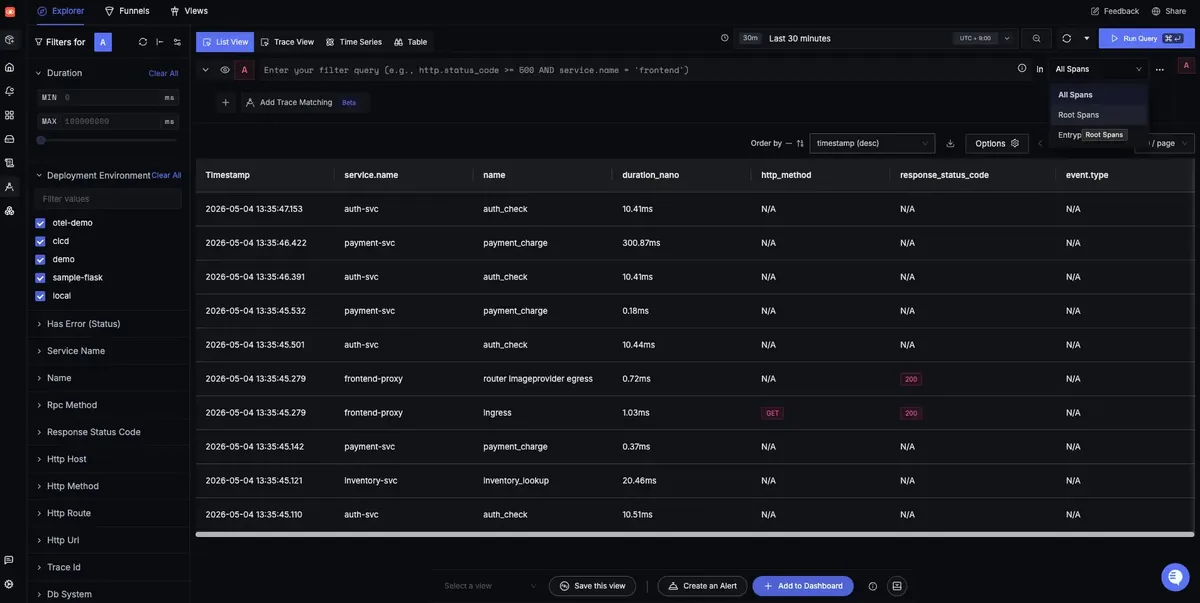
Task: Click Create an Alert button
Action: click(x=702, y=586)
